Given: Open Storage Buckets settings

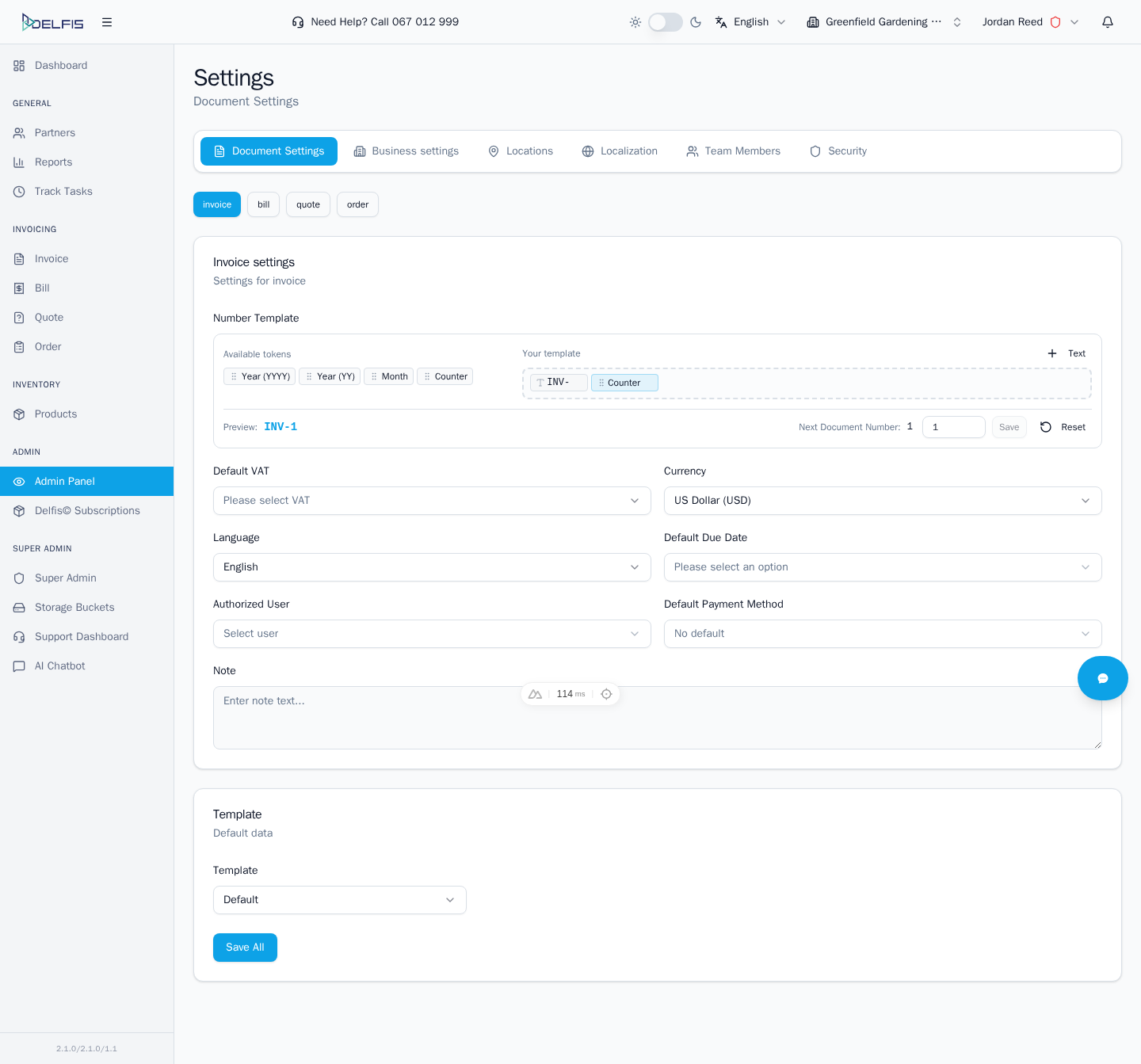Looking at the screenshot, I should 74,607.
